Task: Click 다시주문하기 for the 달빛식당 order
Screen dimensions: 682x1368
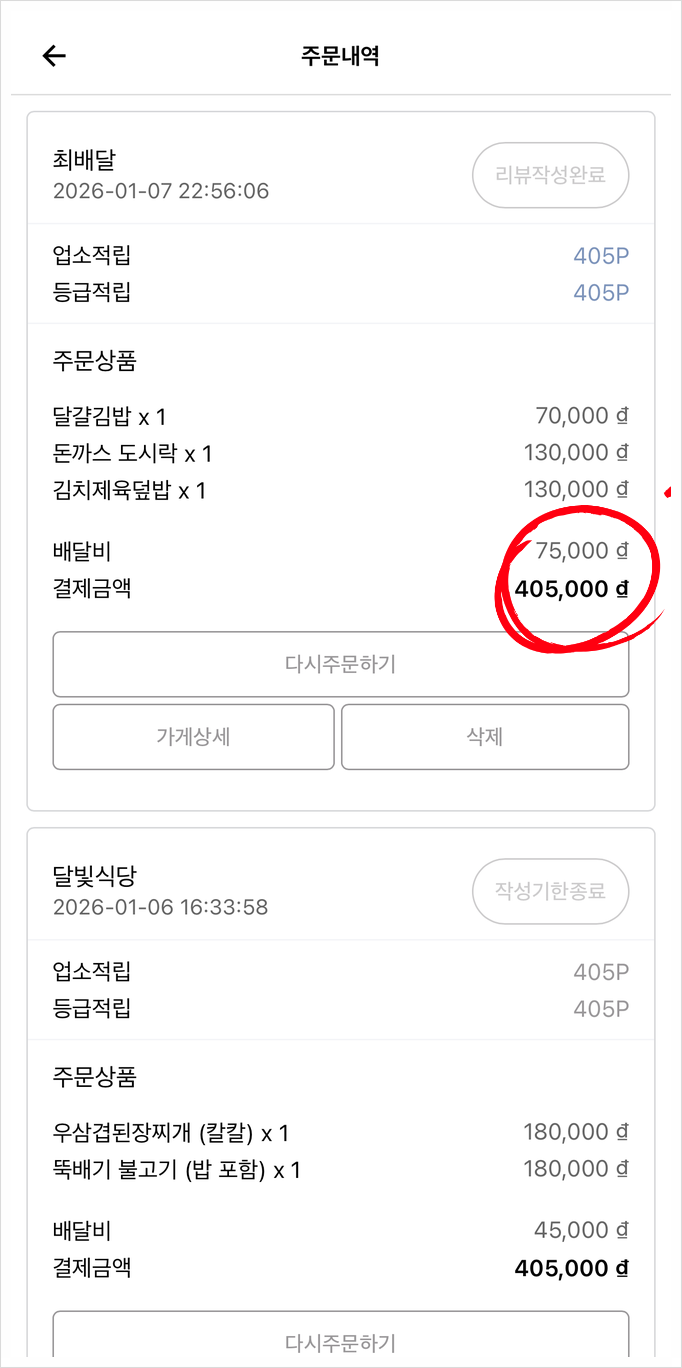Action: click(341, 1339)
